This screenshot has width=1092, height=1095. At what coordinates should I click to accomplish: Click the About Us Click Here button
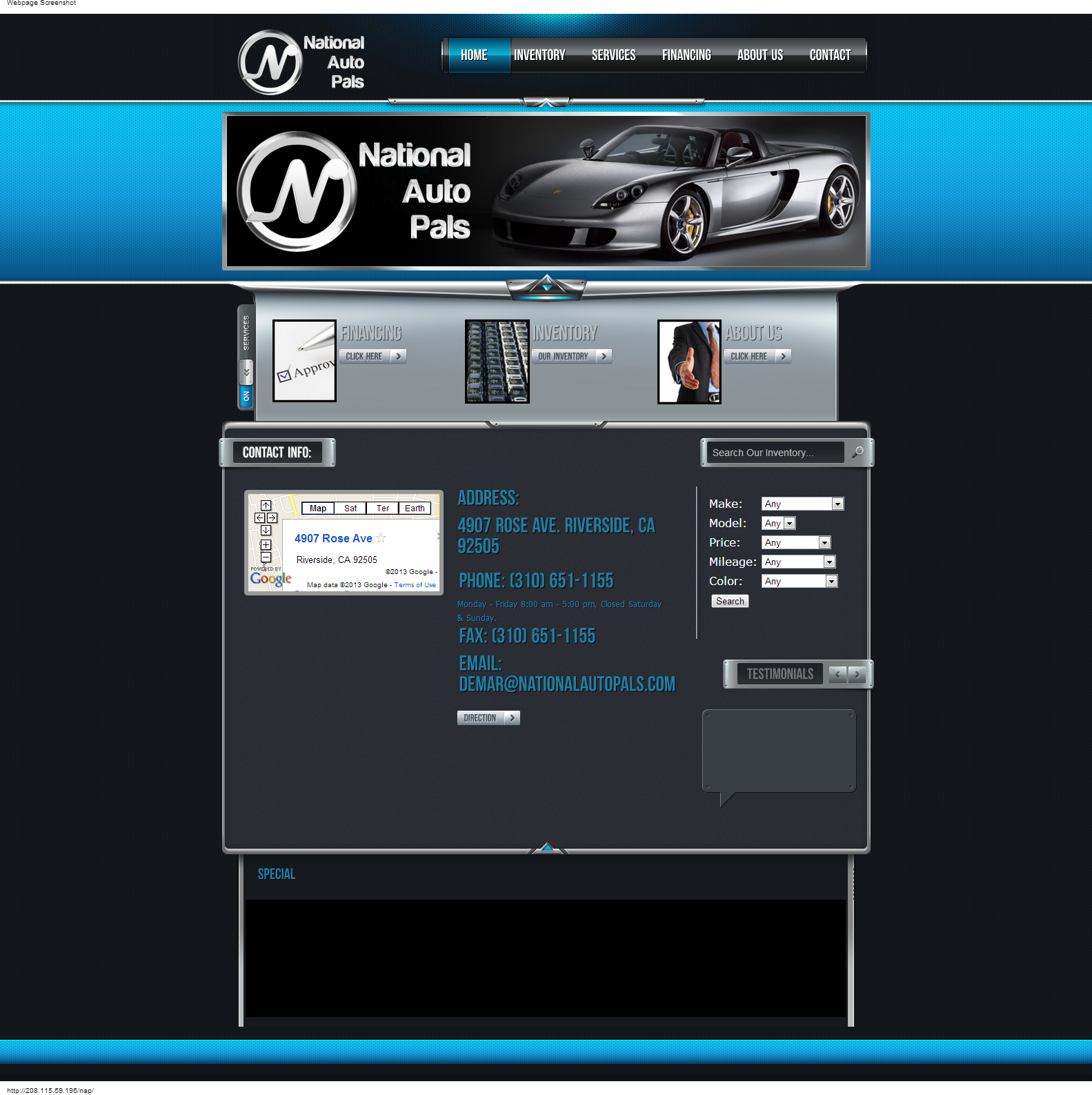tap(757, 356)
